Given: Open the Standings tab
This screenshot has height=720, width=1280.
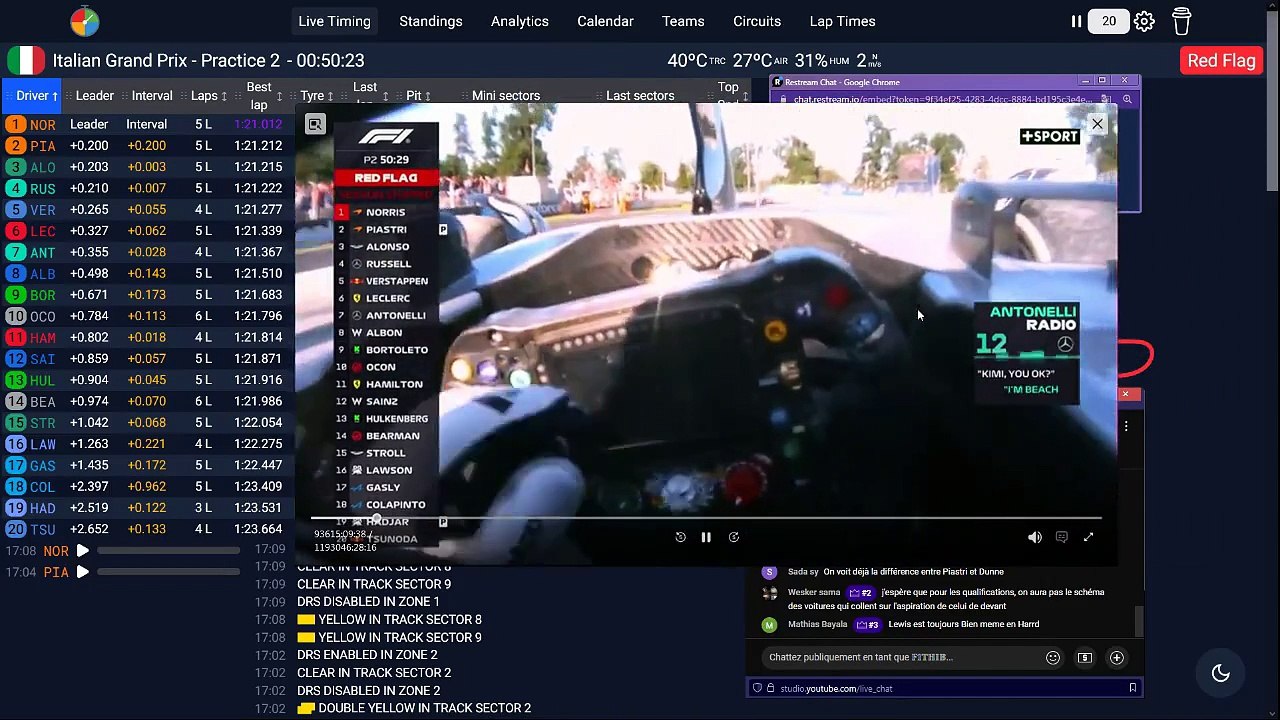Looking at the screenshot, I should click(430, 21).
